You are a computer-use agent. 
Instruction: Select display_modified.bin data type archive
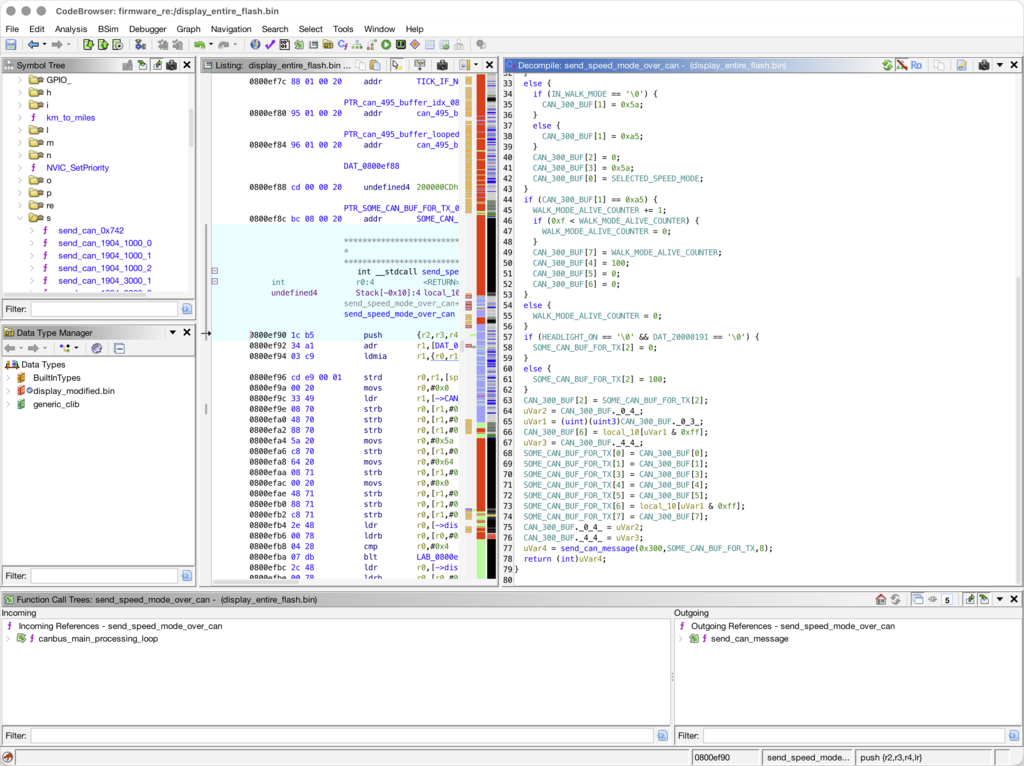coord(74,391)
